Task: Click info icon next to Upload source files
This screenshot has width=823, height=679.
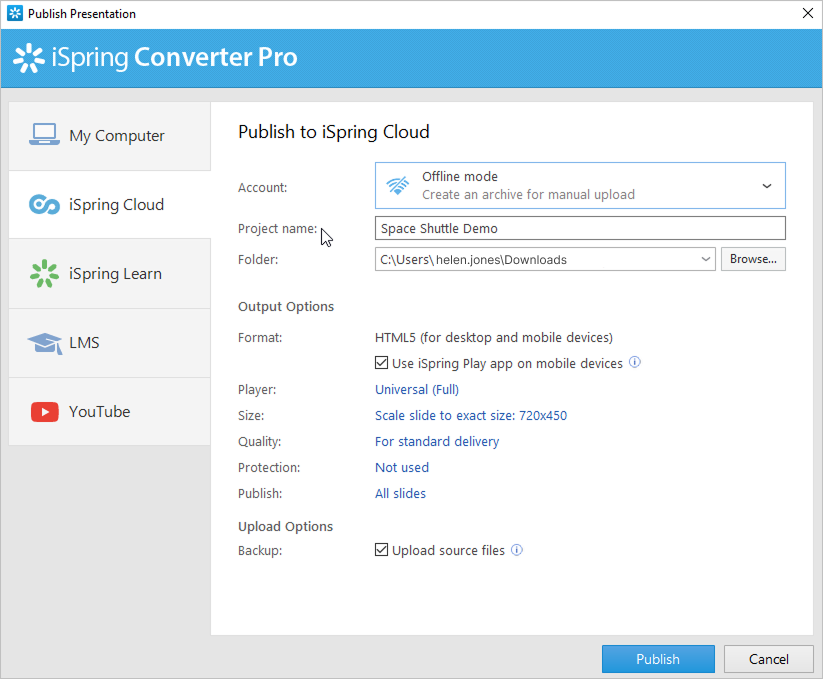Action: click(517, 550)
